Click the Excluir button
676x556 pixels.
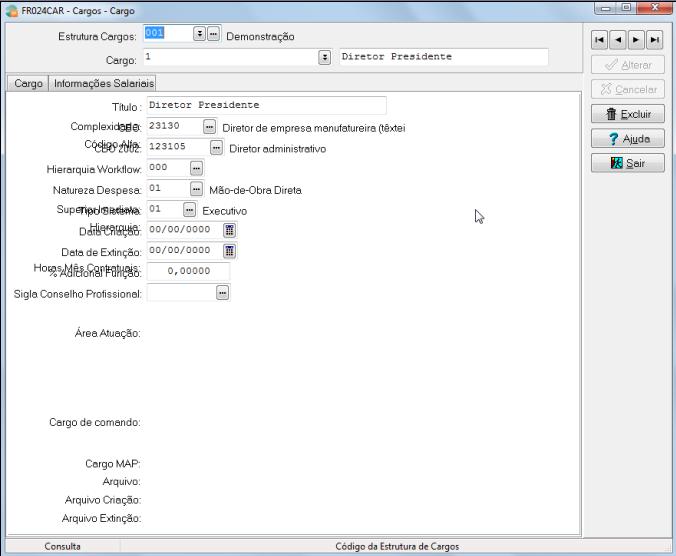point(628,114)
